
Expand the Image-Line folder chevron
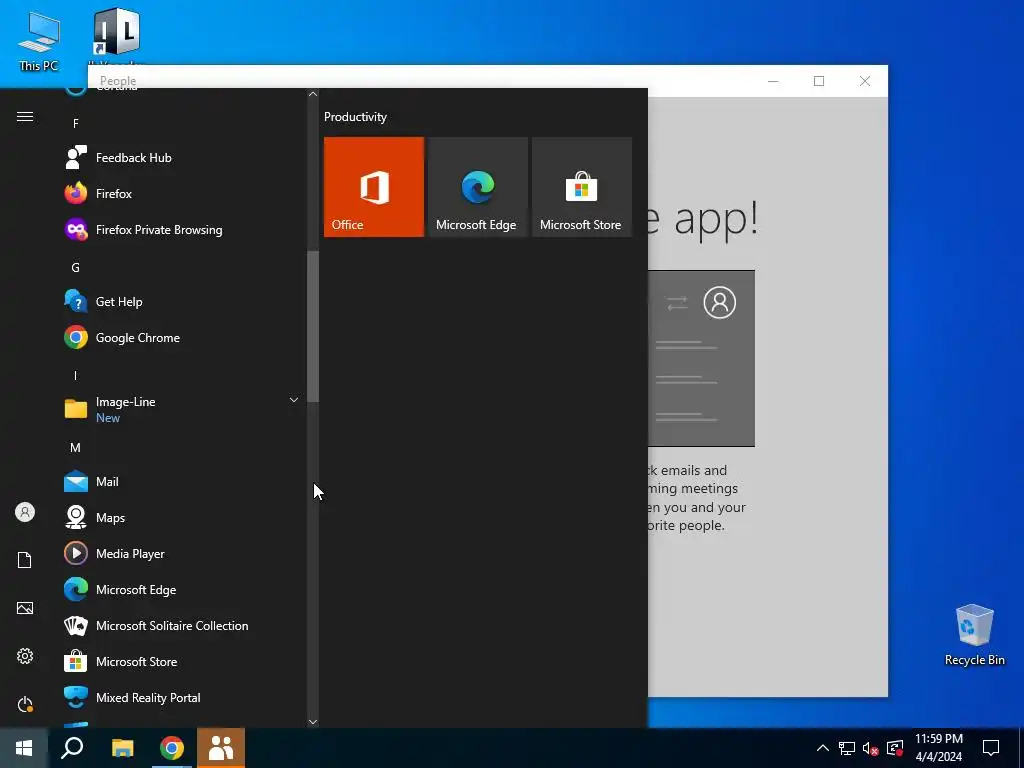pos(294,400)
